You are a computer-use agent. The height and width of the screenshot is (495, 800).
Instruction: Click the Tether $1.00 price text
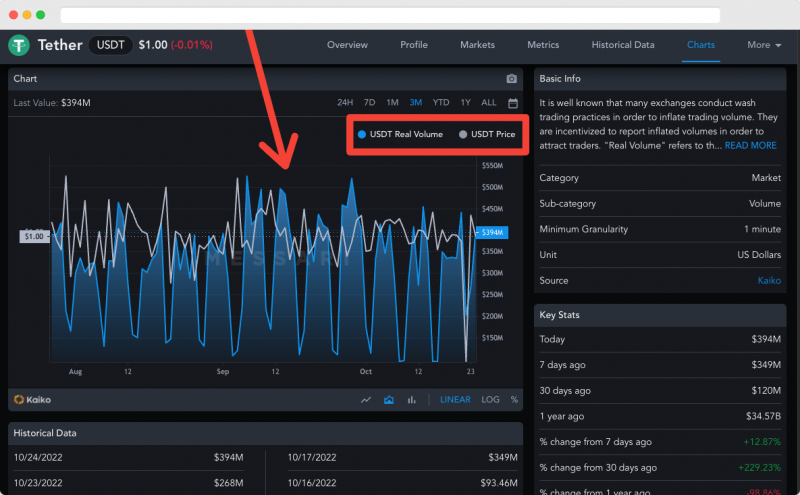[153, 45]
